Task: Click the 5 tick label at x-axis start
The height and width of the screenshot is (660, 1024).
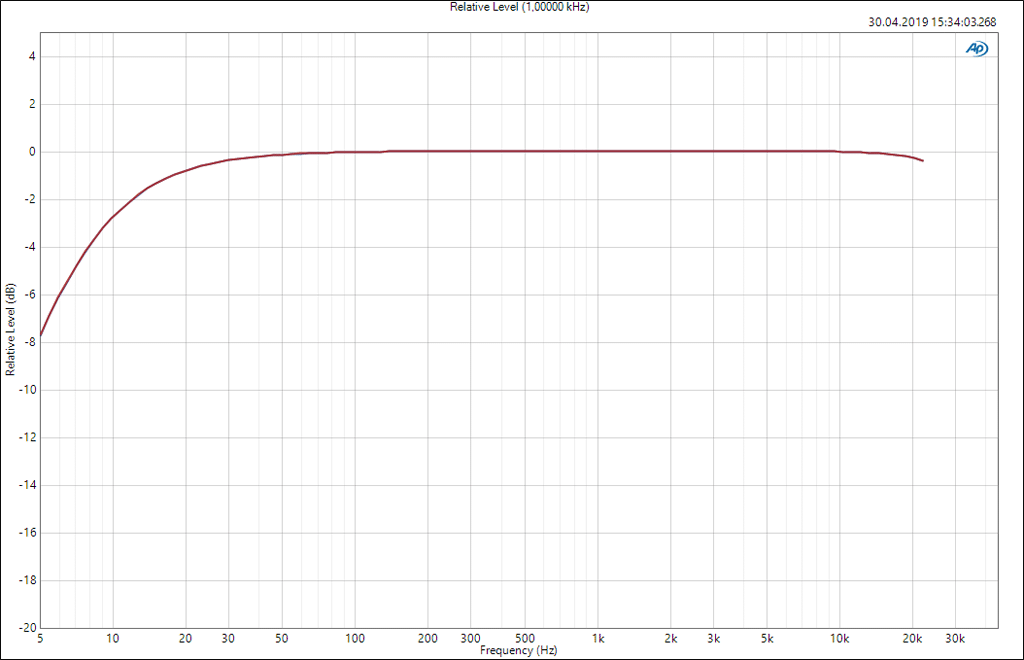Action: [x=40, y=638]
